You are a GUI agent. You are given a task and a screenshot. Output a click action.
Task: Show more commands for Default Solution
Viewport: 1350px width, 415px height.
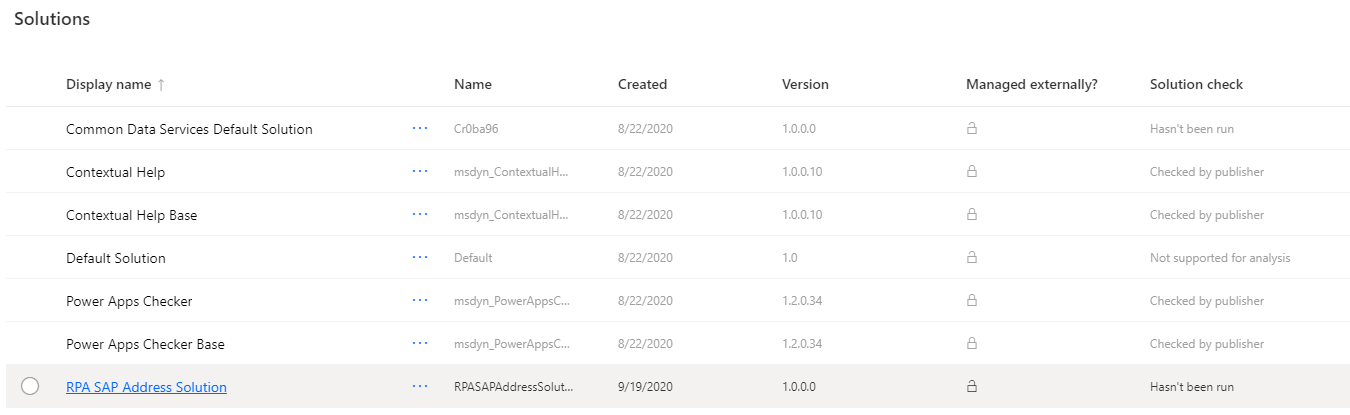(420, 258)
